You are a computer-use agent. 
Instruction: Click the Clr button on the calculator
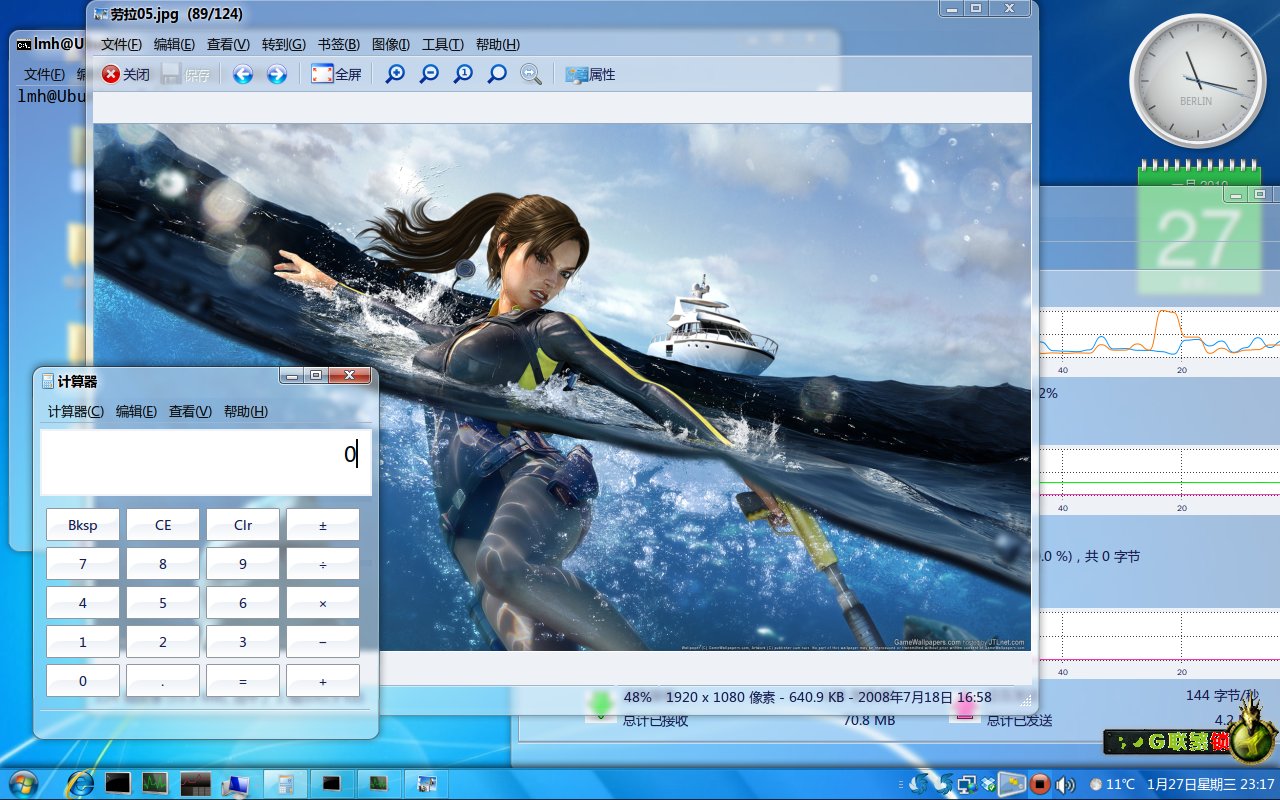point(243,525)
